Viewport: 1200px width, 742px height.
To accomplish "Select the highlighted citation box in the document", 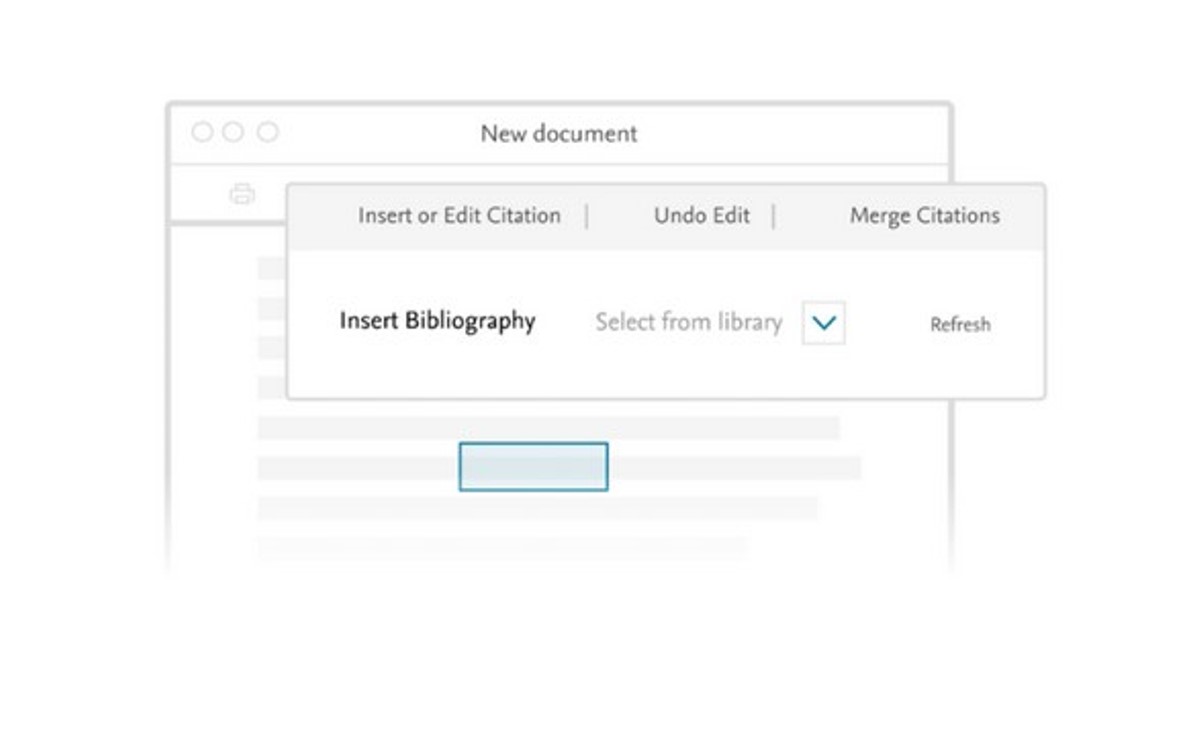I will coord(533,467).
